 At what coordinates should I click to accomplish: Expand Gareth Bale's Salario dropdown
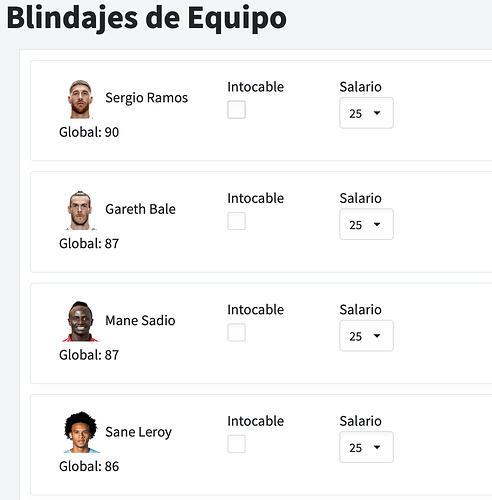tap(366, 224)
